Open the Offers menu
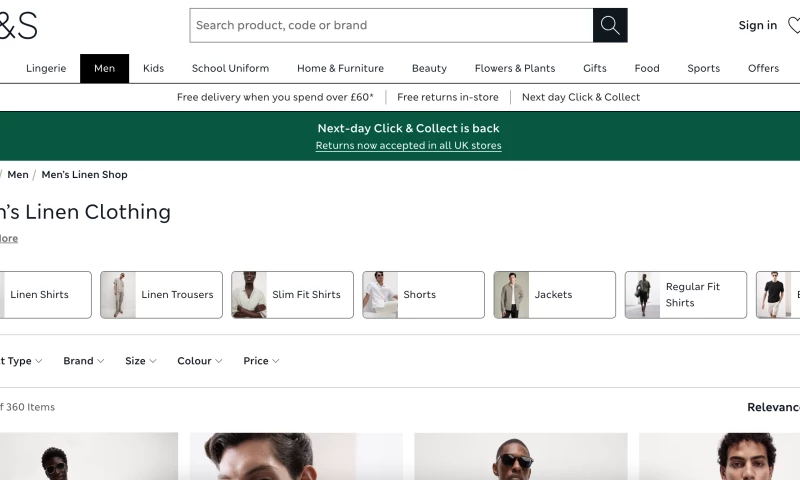The image size is (800, 480). [763, 68]
